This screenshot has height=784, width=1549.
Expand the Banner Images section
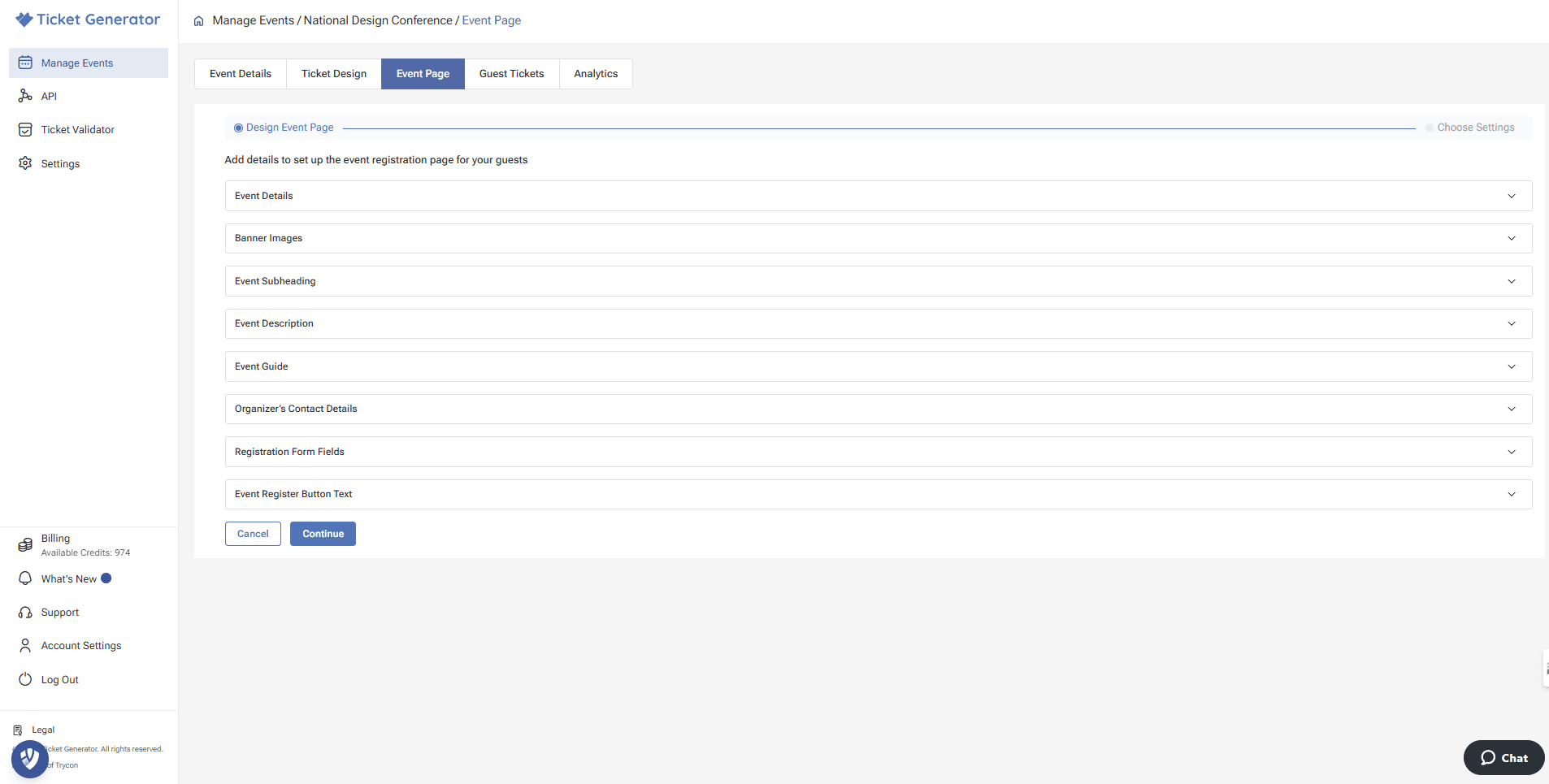point(879,239)
